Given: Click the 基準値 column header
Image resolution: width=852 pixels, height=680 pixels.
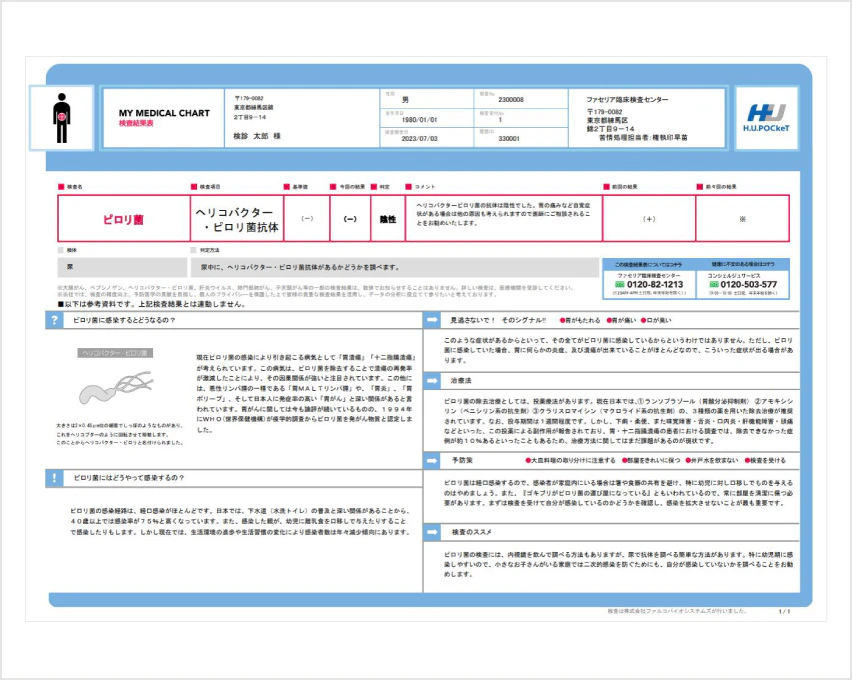Looking at the screenshot, I should (x=300, y=187).
